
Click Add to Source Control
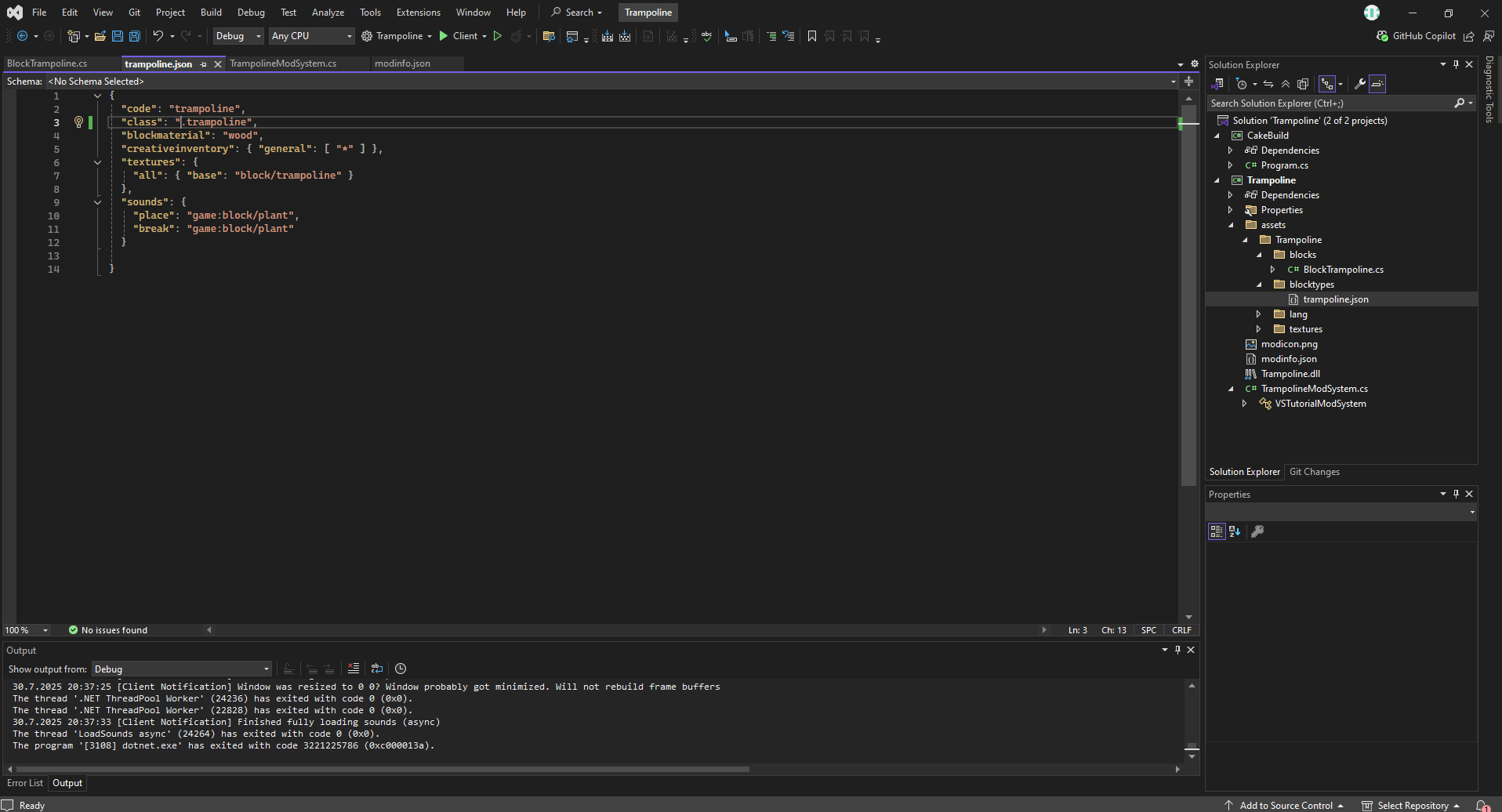tap(1286, 806)
